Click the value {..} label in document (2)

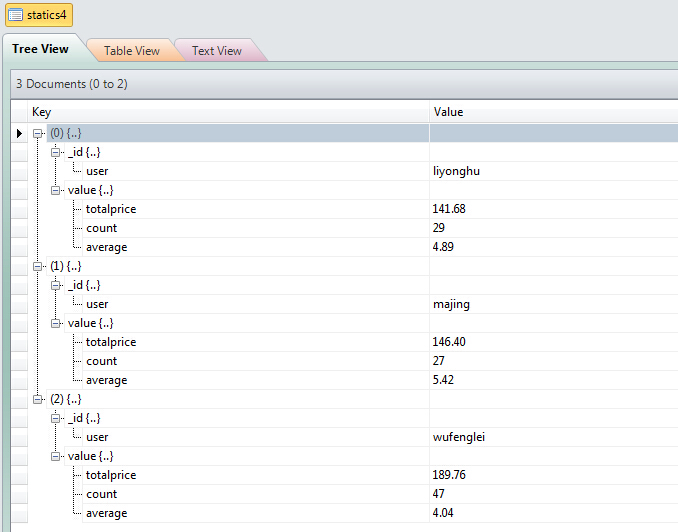[x=90, y=456]
